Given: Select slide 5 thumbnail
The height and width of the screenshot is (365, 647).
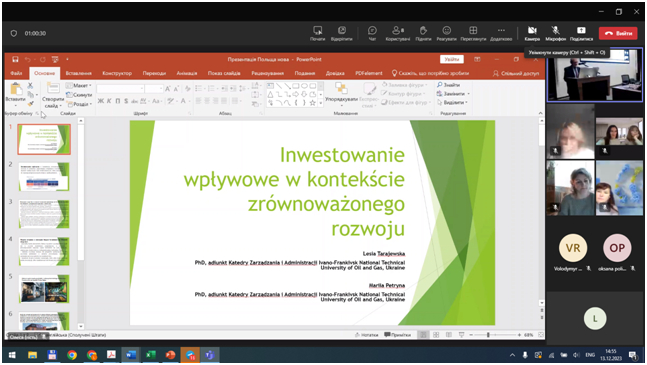Looking at the screenshot, I should coord(44,289).
